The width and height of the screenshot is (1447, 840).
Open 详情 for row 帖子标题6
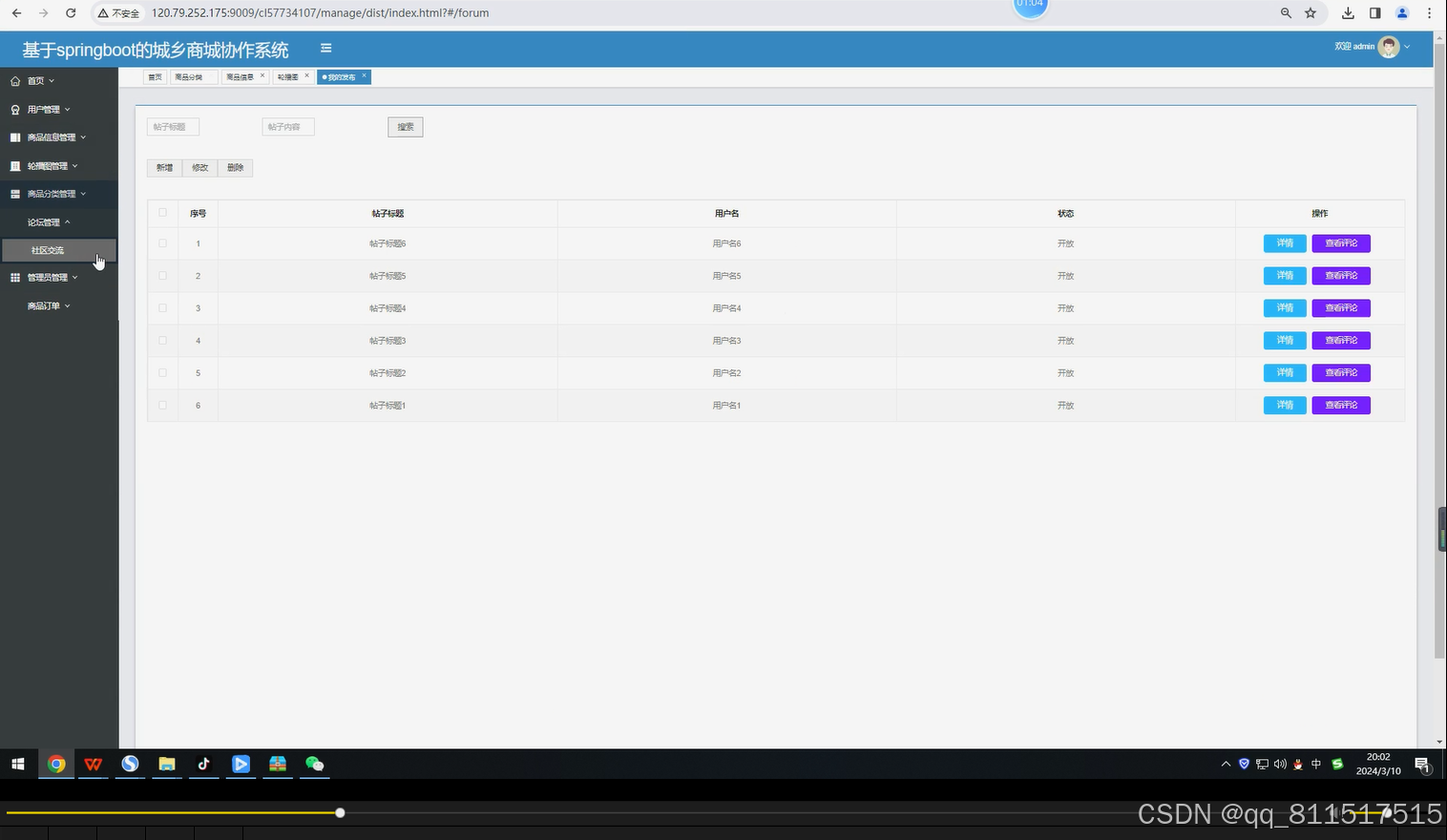coord(1285,243)
